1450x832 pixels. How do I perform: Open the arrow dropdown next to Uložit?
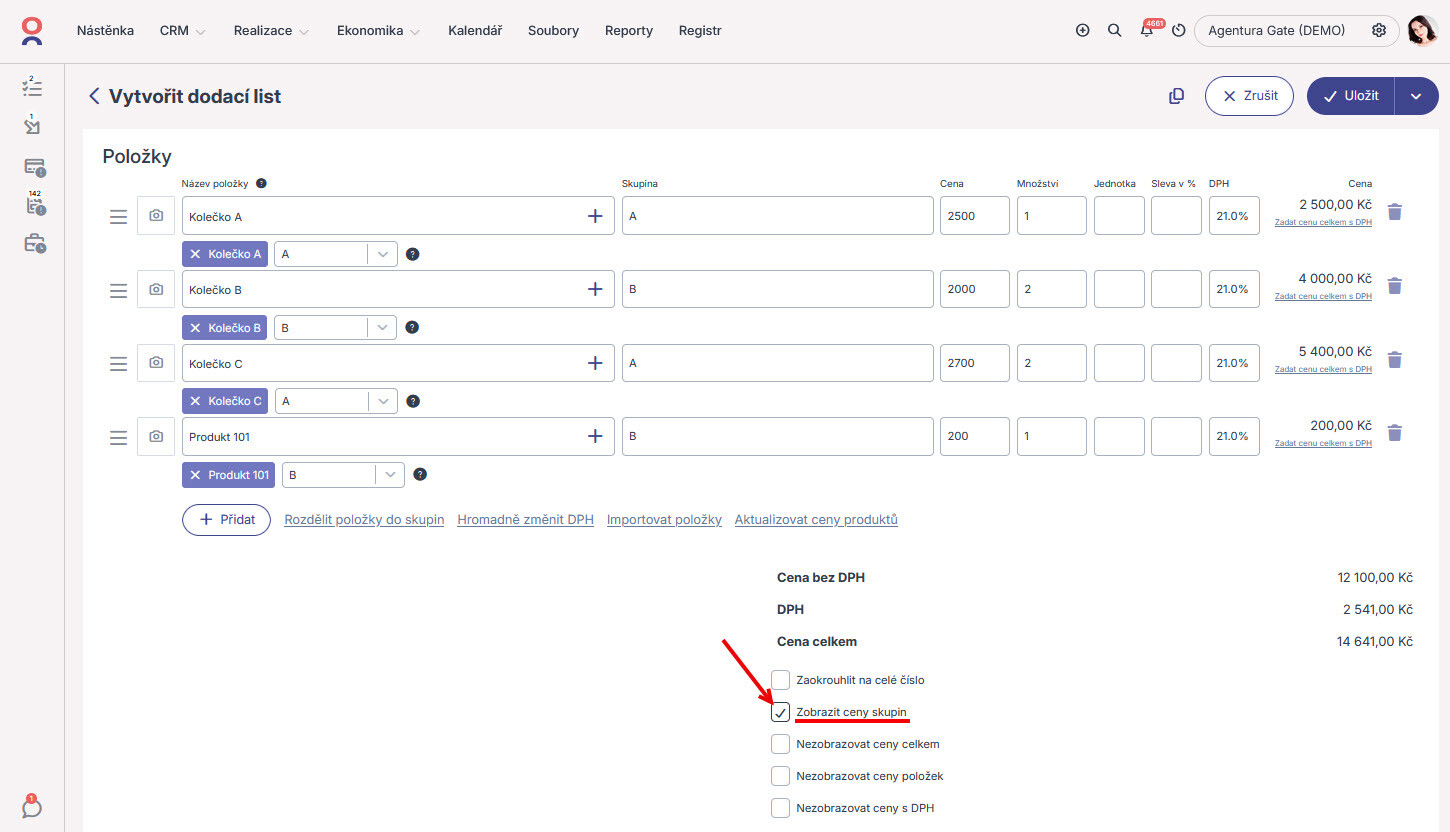click(1416, 96)
